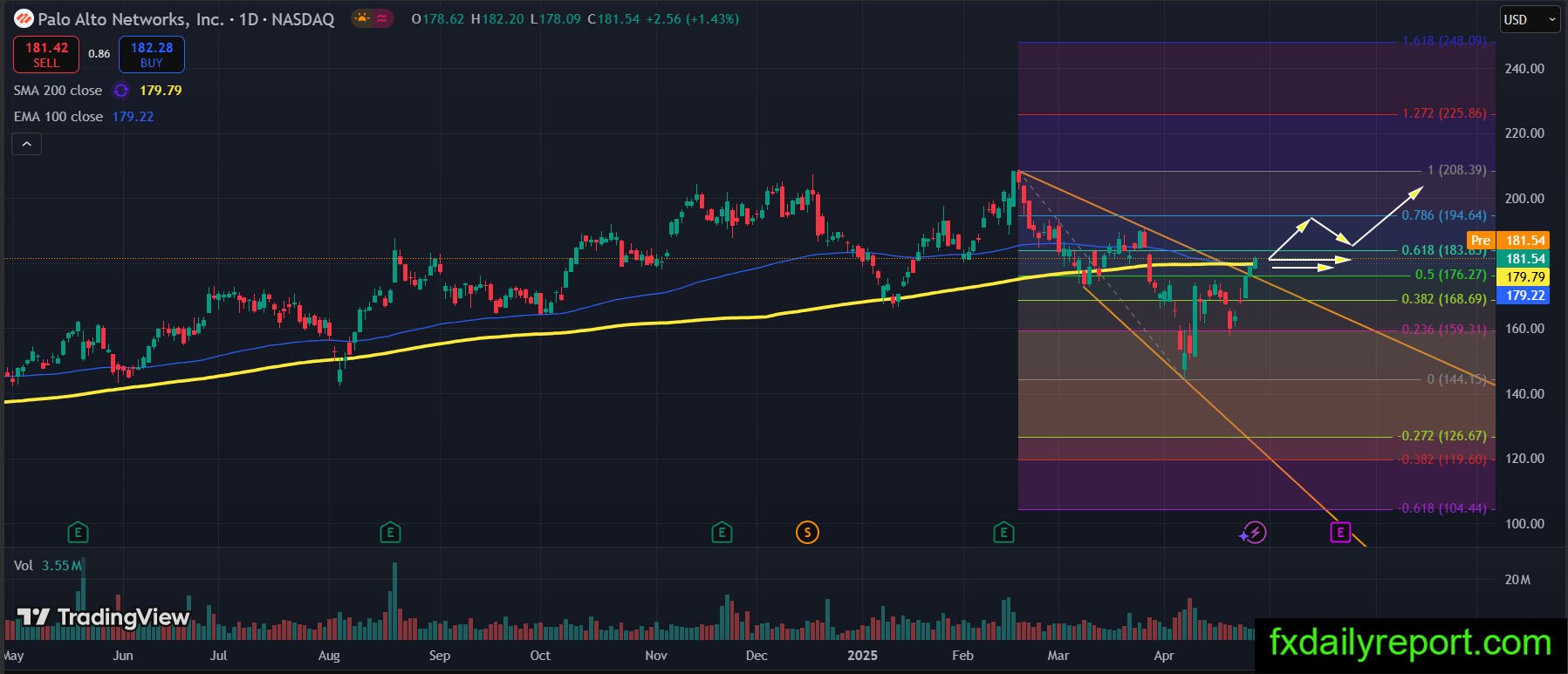
Task: Click Fib label "0.236 (159.31)"
Action: pos(1444,330)
